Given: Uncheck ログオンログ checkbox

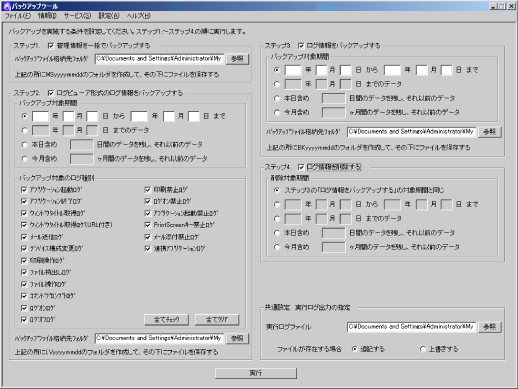Looking at the screenshot, I should pyautogui.click(x=24, y=308).
